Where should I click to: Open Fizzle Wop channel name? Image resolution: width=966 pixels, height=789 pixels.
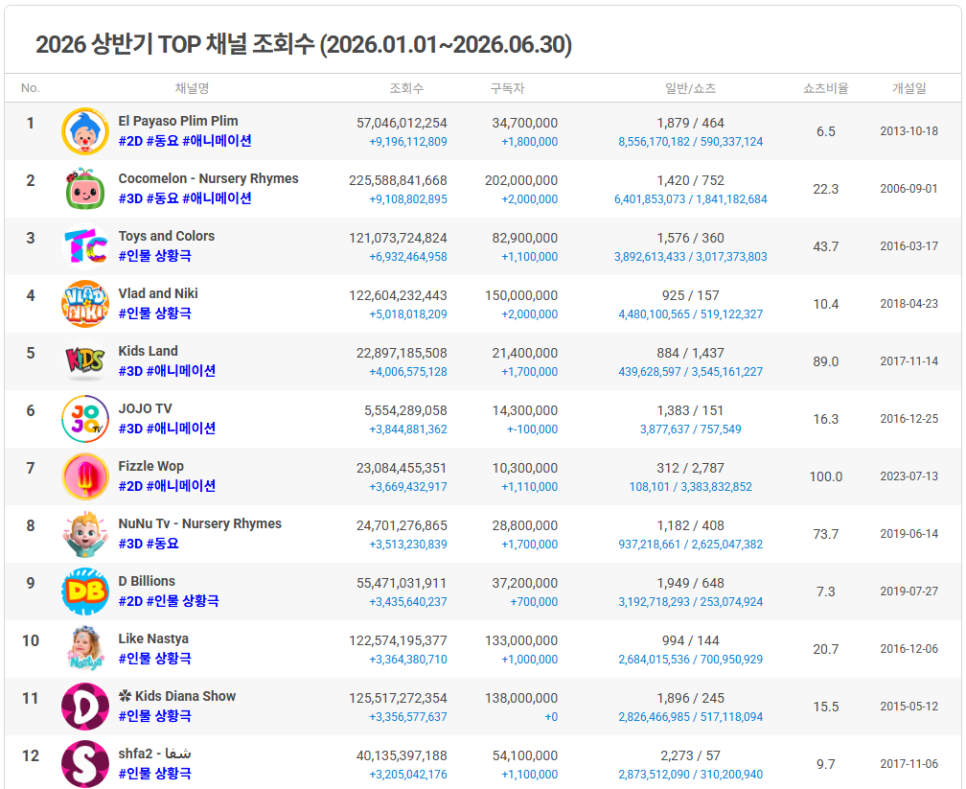click(x=151, y=466)
